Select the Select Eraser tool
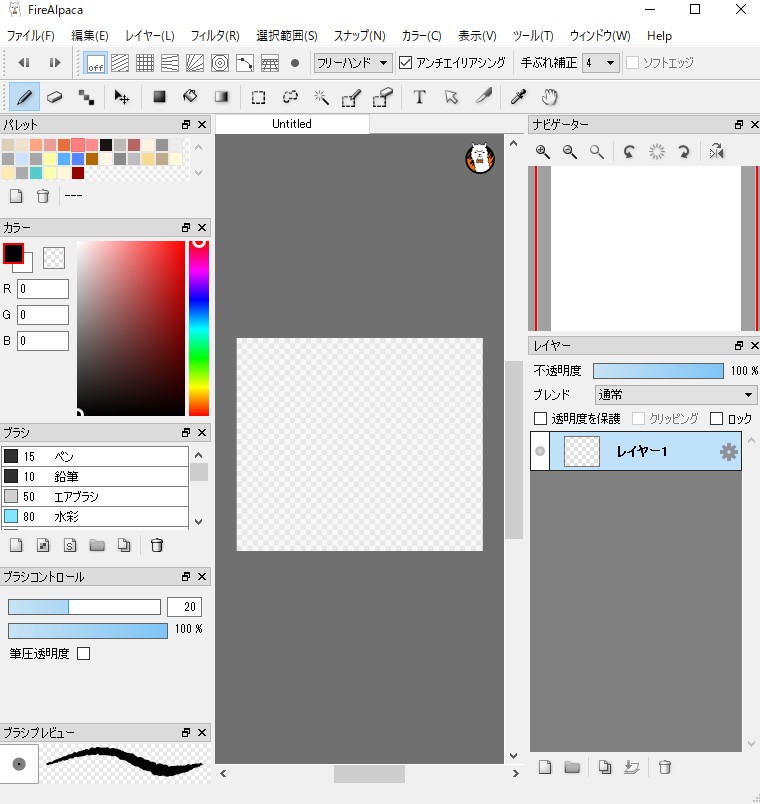This screenshot has width=760, height=804. (x=383, y=97)
